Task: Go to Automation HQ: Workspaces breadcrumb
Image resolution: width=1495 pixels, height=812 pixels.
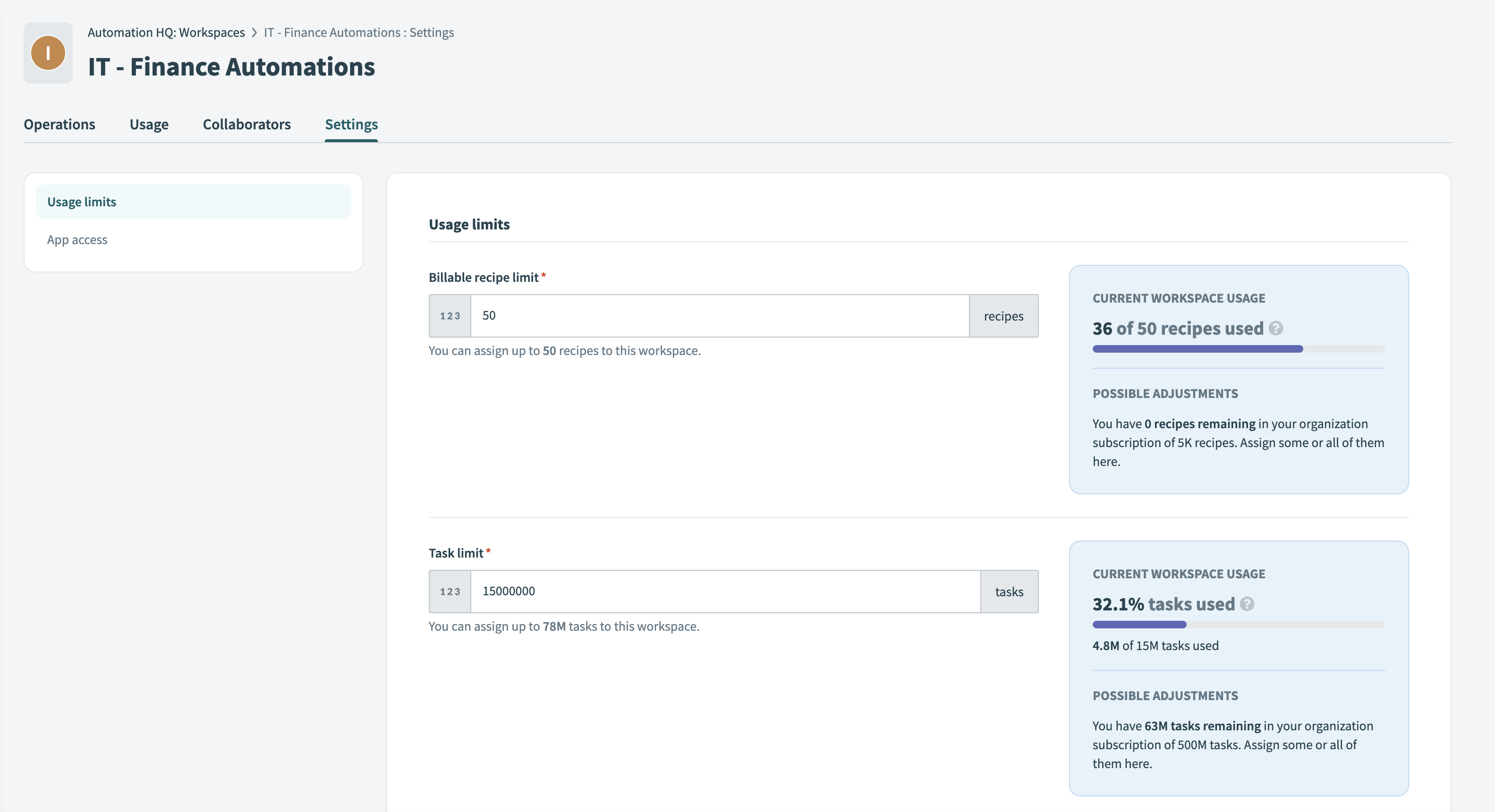Action: (x=166, y=33)
